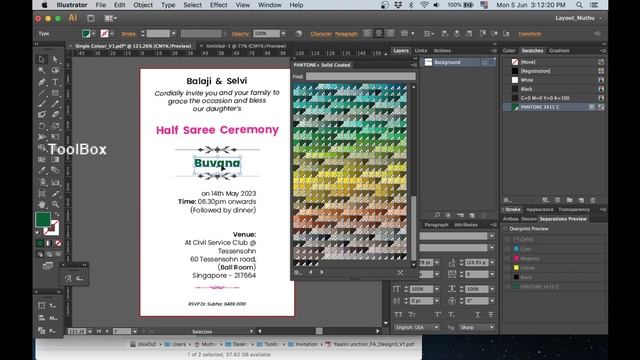Toggle Superscript in Character panel

coord(438,314)
